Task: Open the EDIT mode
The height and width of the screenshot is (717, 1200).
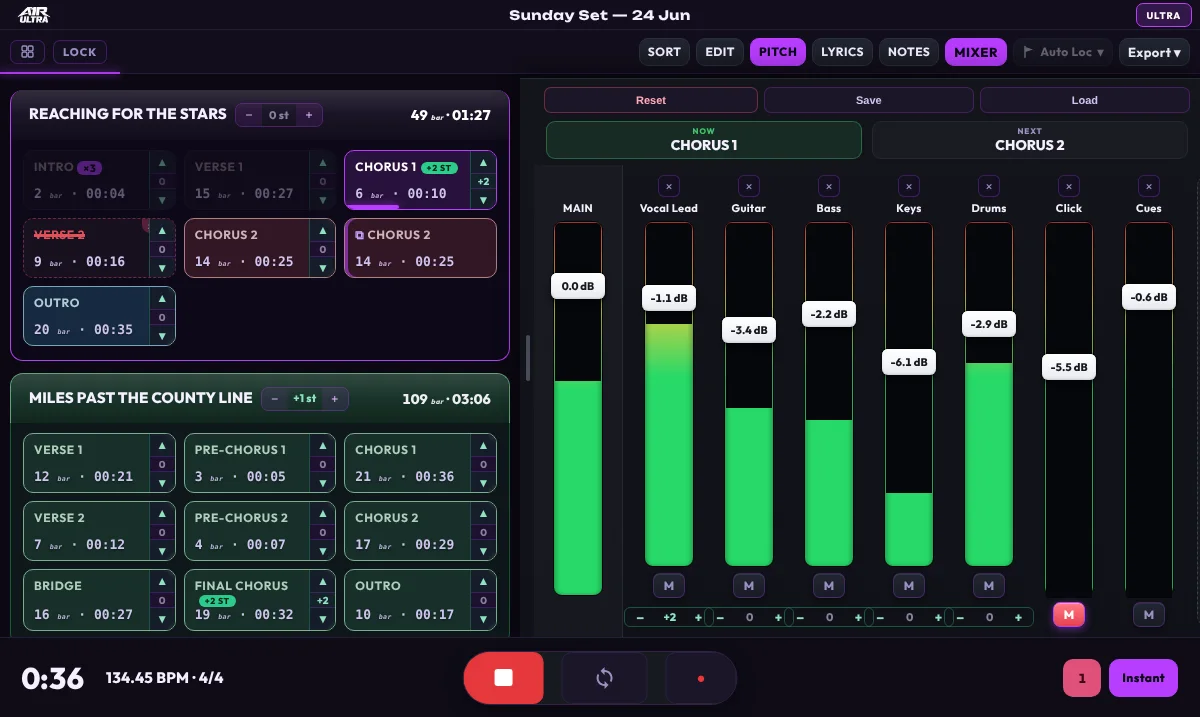Action: 720,52
